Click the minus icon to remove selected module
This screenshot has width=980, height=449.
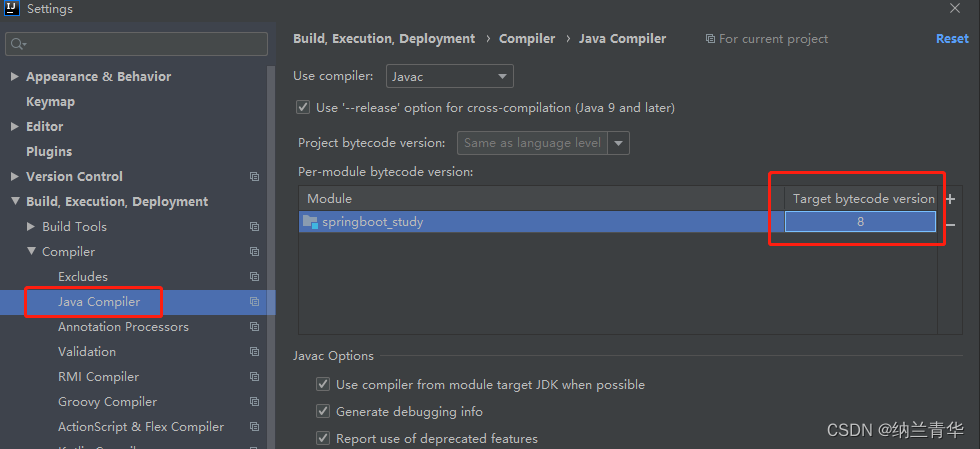[x=951, y=224]
